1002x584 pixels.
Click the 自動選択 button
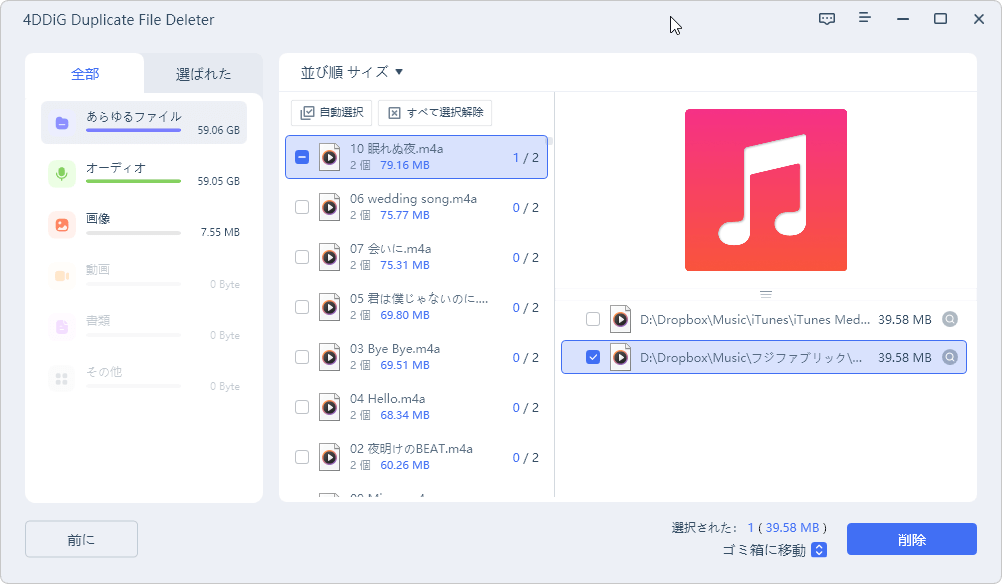(332, 112)
